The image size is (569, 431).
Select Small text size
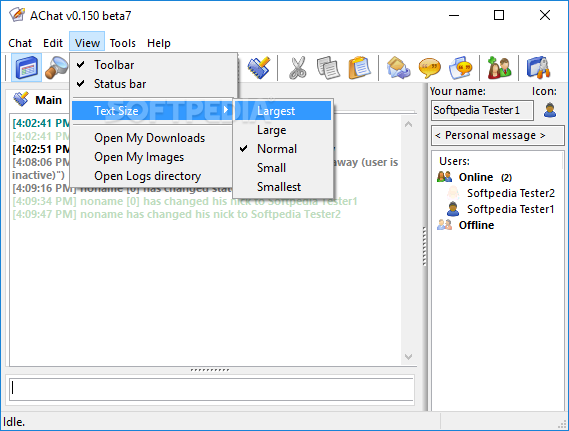[x=283, y=168]
